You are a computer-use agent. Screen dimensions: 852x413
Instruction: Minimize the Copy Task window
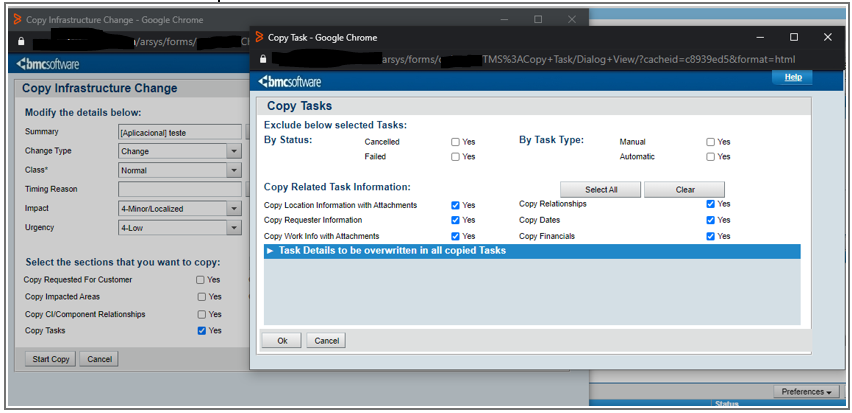point(760,37)
